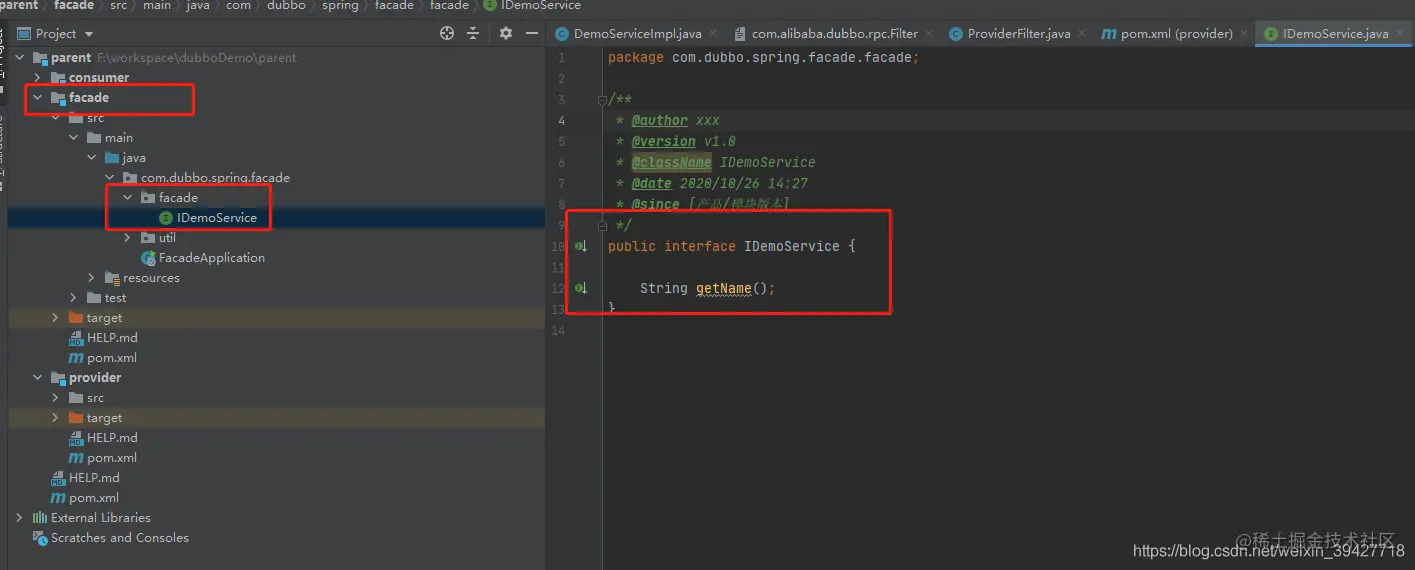The width and height of the screenshot is (1415, 570).
Task: Click the com breadcrumb in navigation bar
Action: coord(238,5)
